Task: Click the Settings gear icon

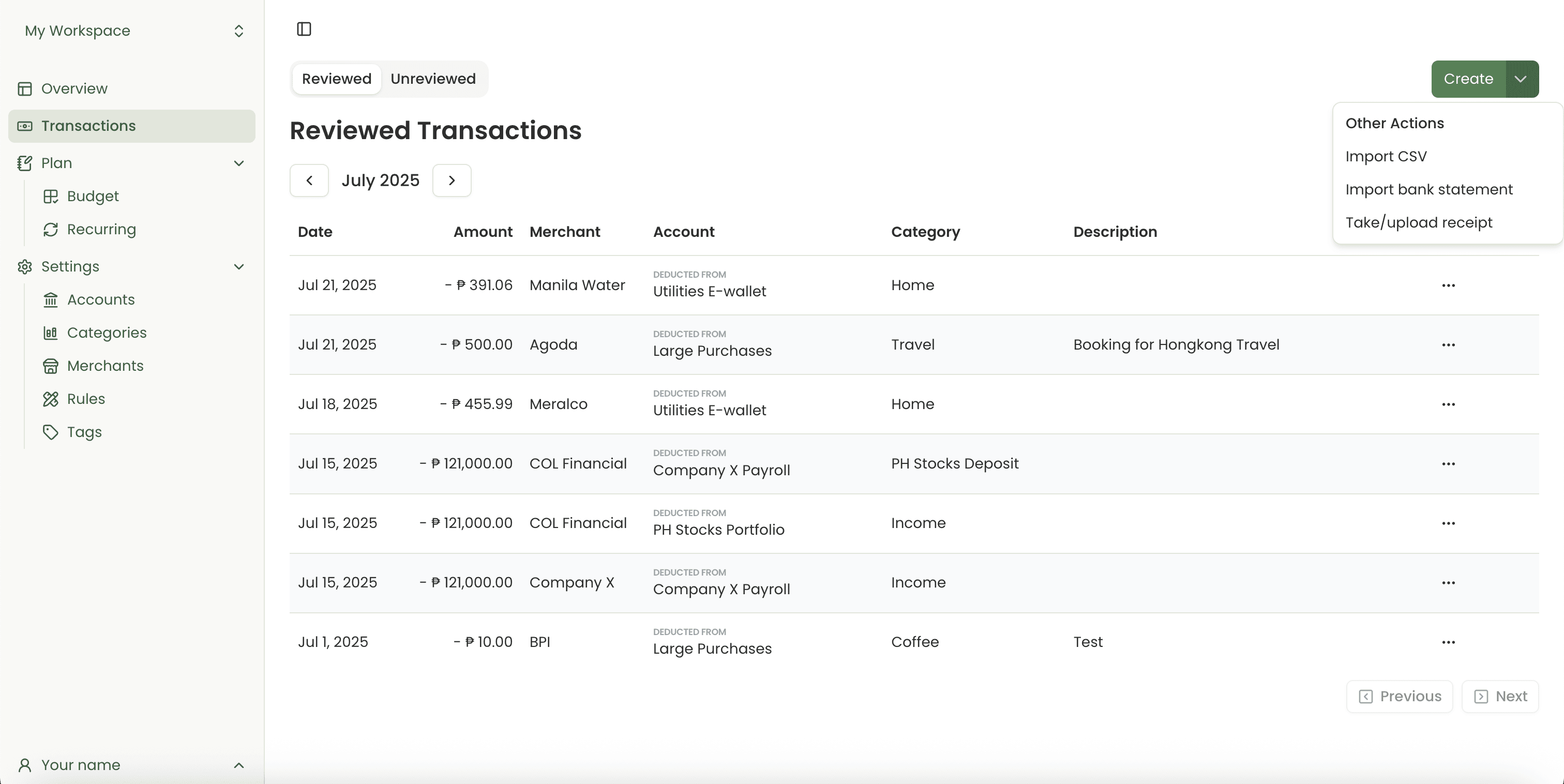Action: coord(25,267)
